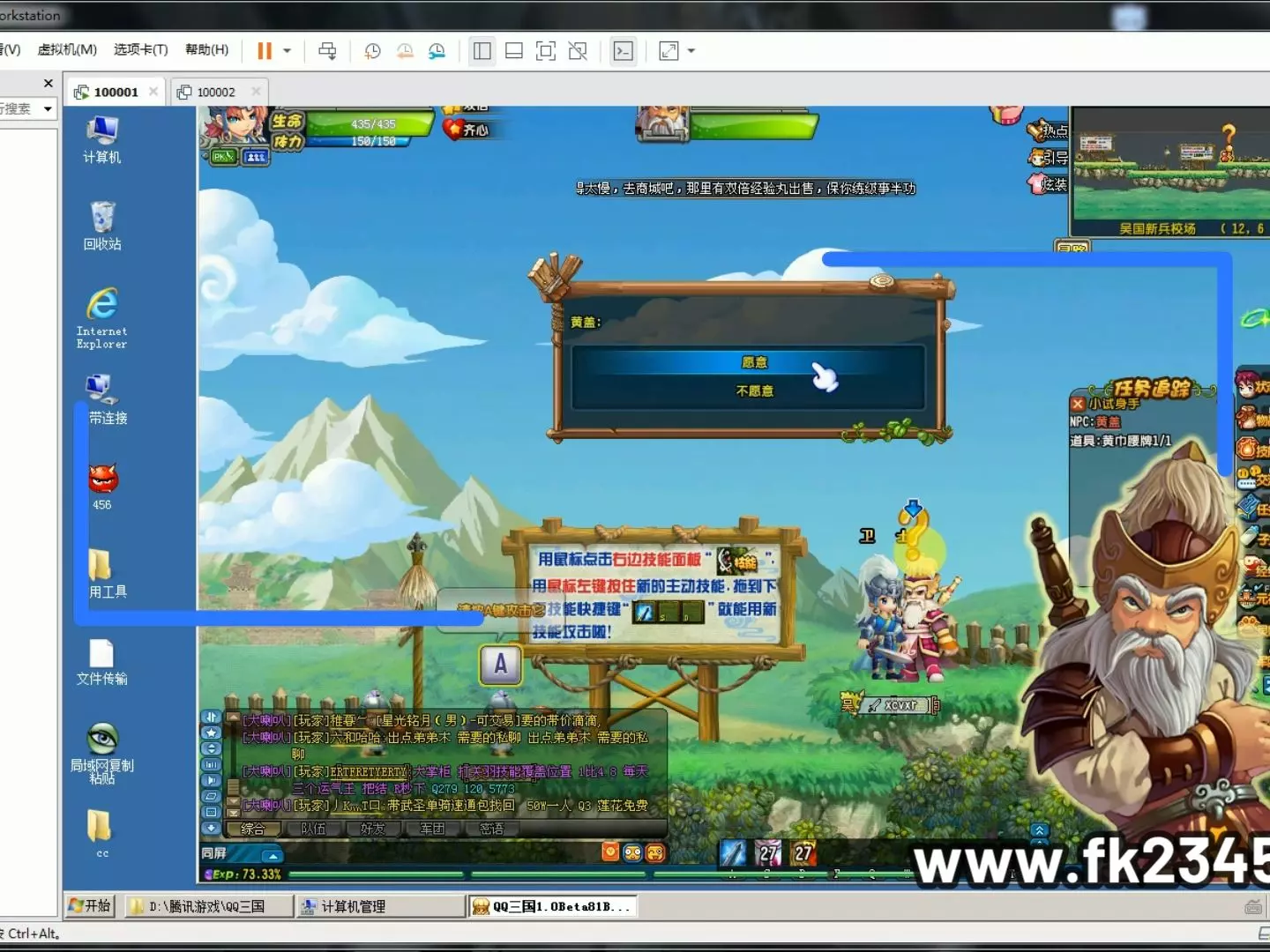Open the 文件传输 desktop file icon
Image resolution: width=1270 pixels, height=952 pixels.
[102, 662]
